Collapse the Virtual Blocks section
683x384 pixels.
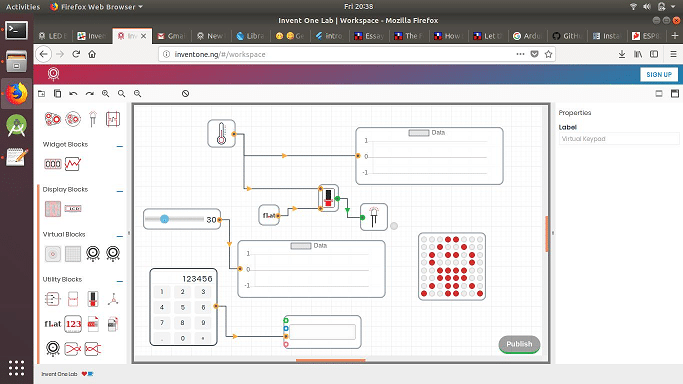[x=120, y=236]
